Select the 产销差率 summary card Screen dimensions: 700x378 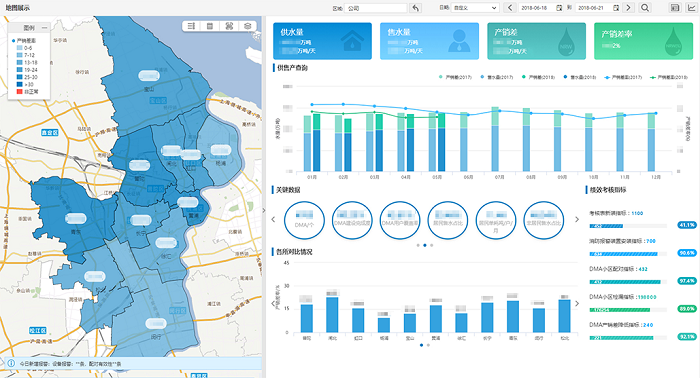coord(643,41)
